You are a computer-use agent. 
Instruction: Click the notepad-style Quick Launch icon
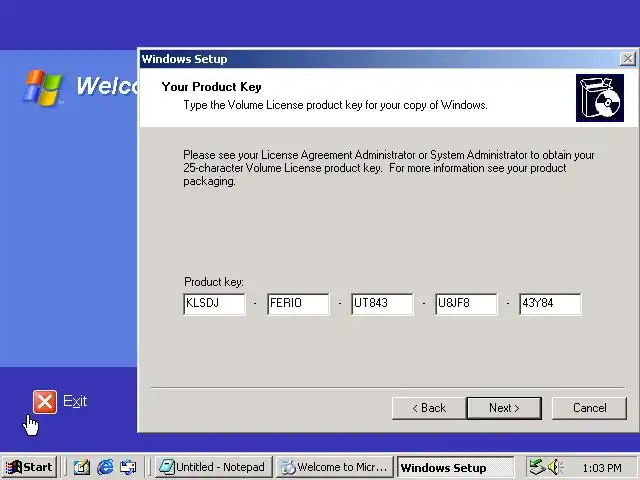82,467
